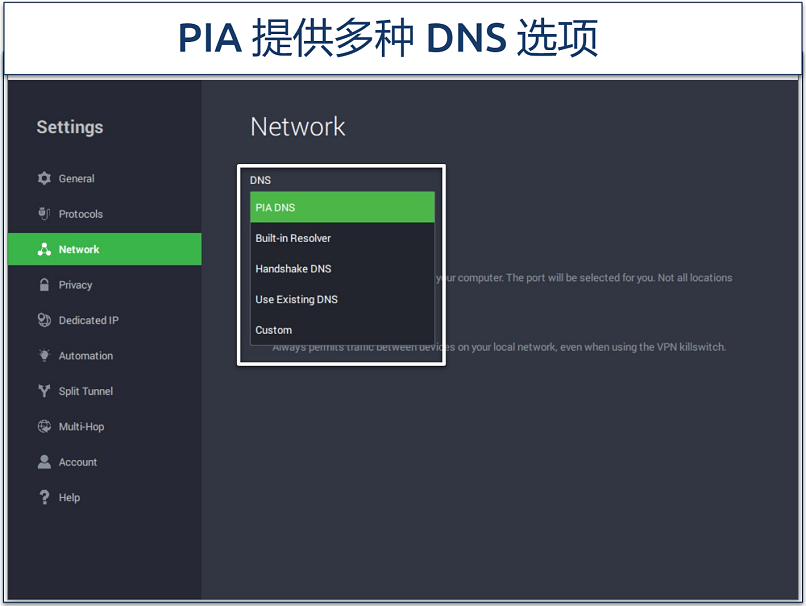806x606 pixels.
Task: Click the Settings sidebar title
Action: coord(70,127)
